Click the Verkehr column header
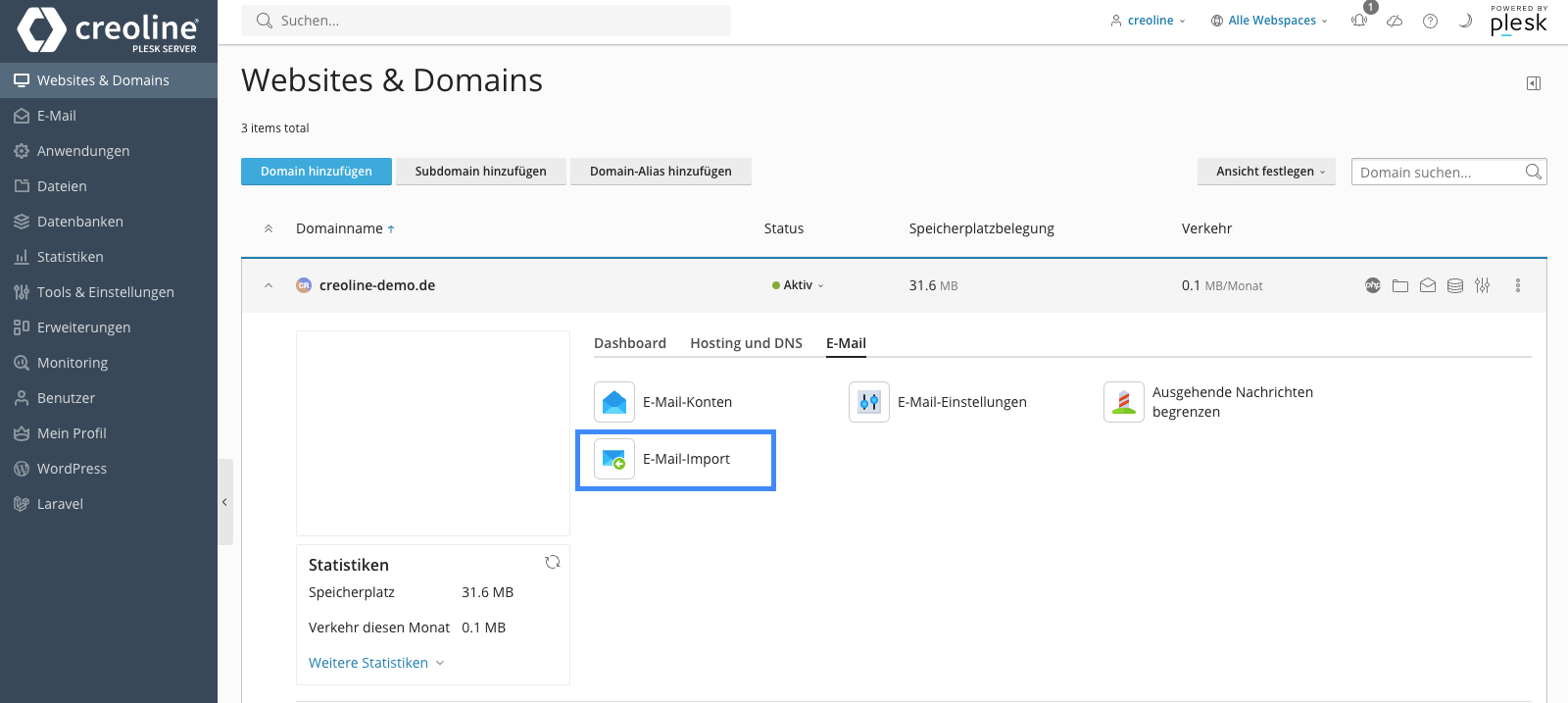The width and height of the screenshot is (1568, 703). 1206,228
